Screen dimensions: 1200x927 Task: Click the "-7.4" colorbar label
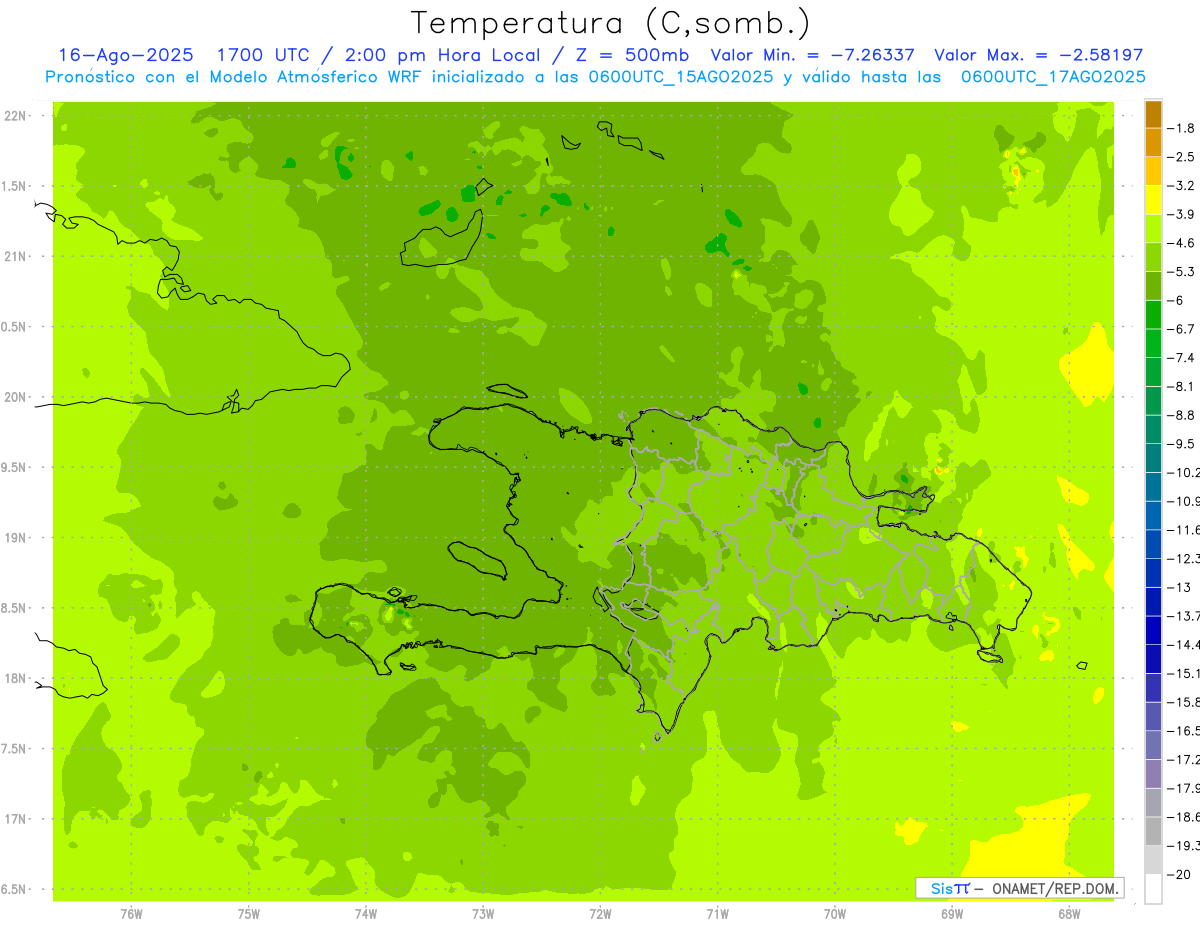pos(1182,358)
